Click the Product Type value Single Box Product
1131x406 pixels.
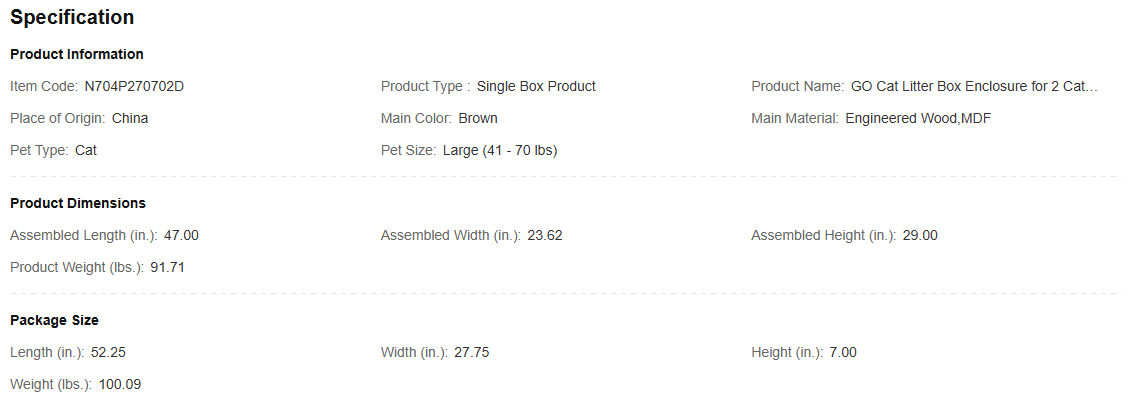coord(536,87)
